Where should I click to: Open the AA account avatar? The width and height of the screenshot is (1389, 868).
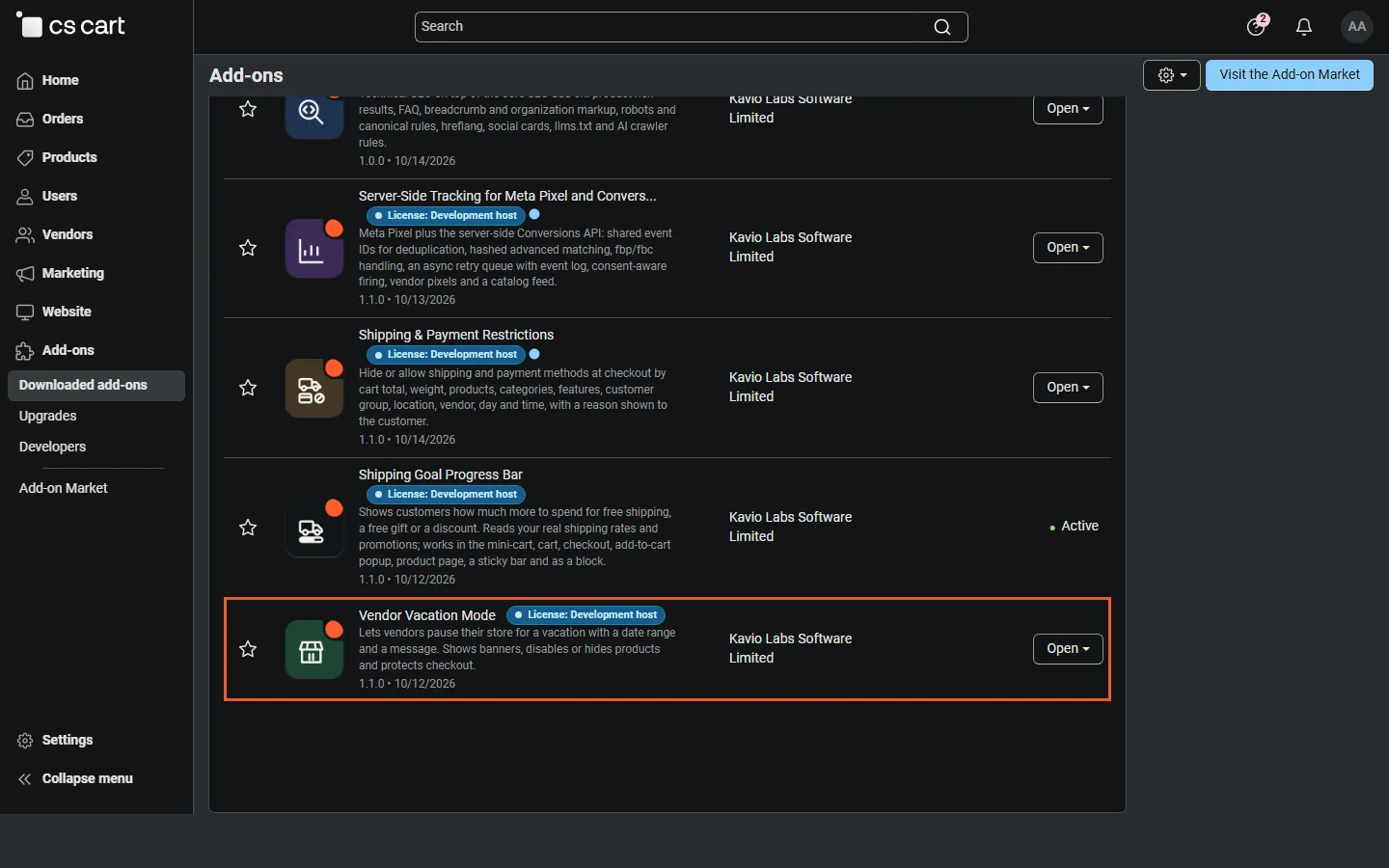(x=1357, y=27)
